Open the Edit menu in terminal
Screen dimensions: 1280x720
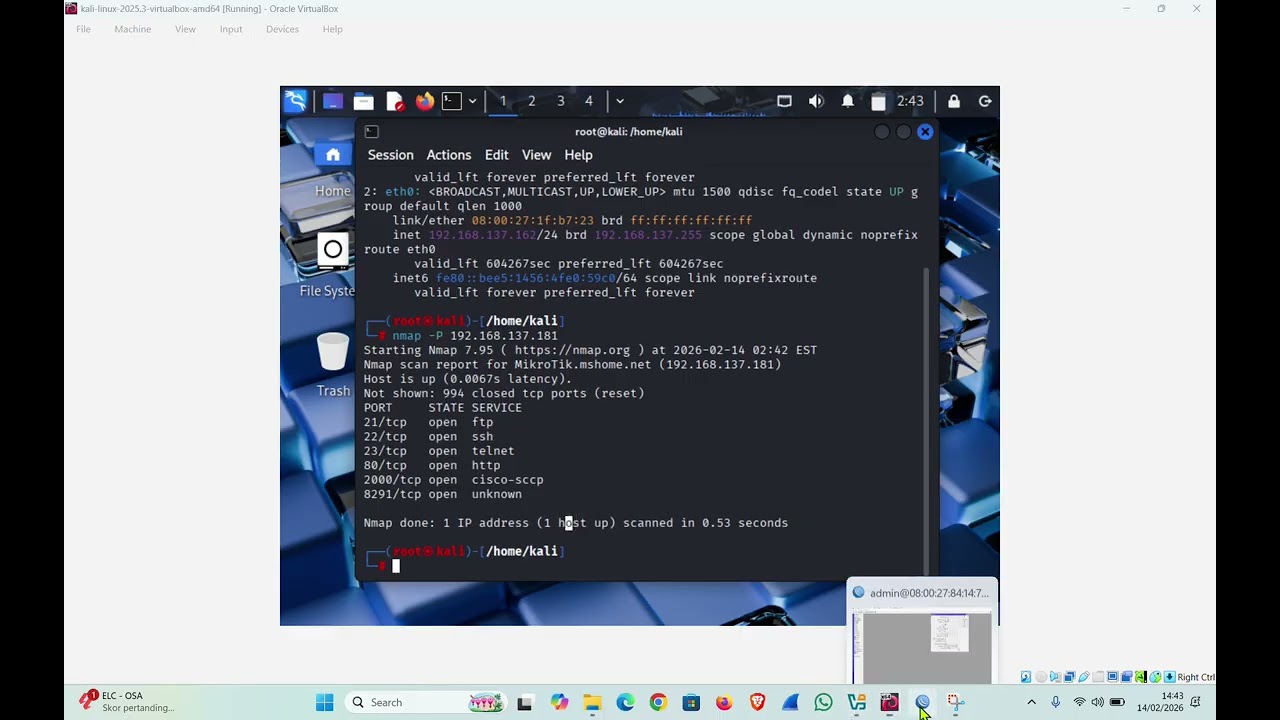tap(497, 155)
